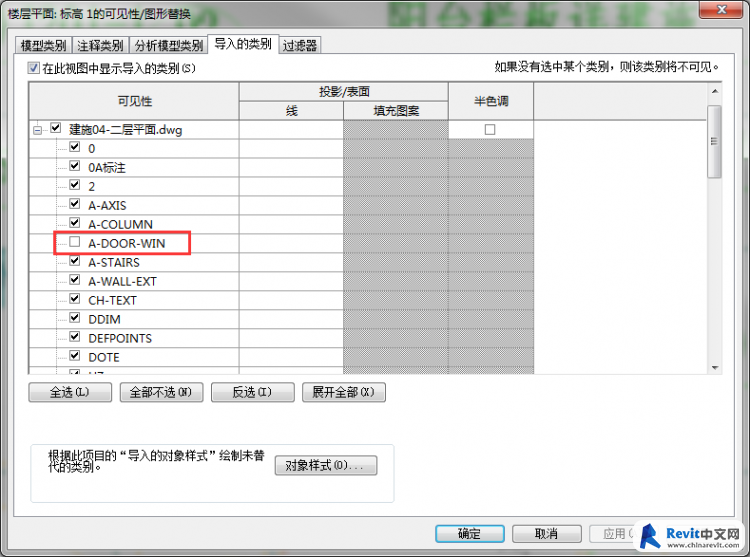Uncheck the 建施04-二层平面.dwg visibility checkbox

point(56,128)
